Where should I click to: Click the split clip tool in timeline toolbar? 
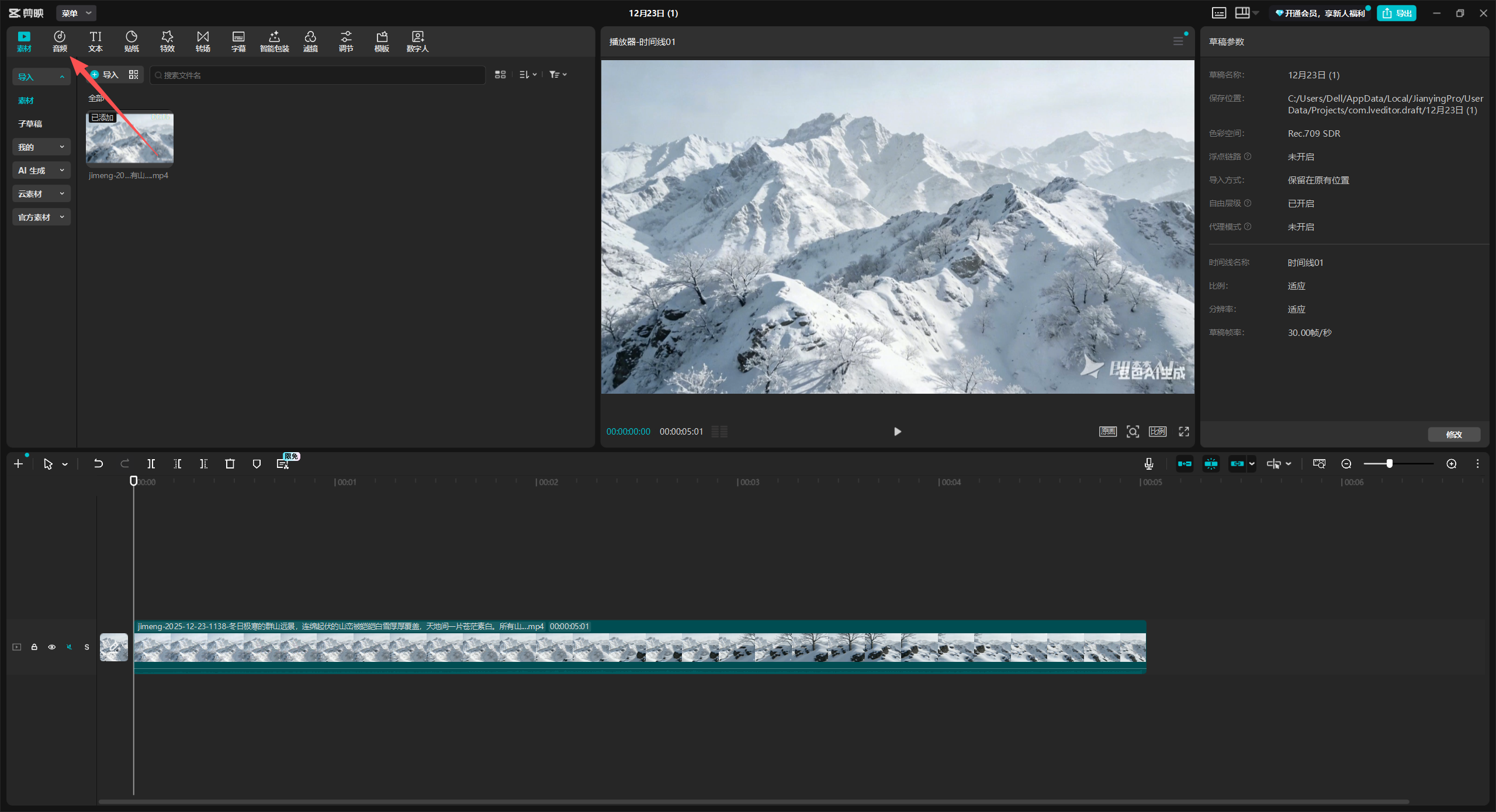pyautogui.click(x=151, y=464)
